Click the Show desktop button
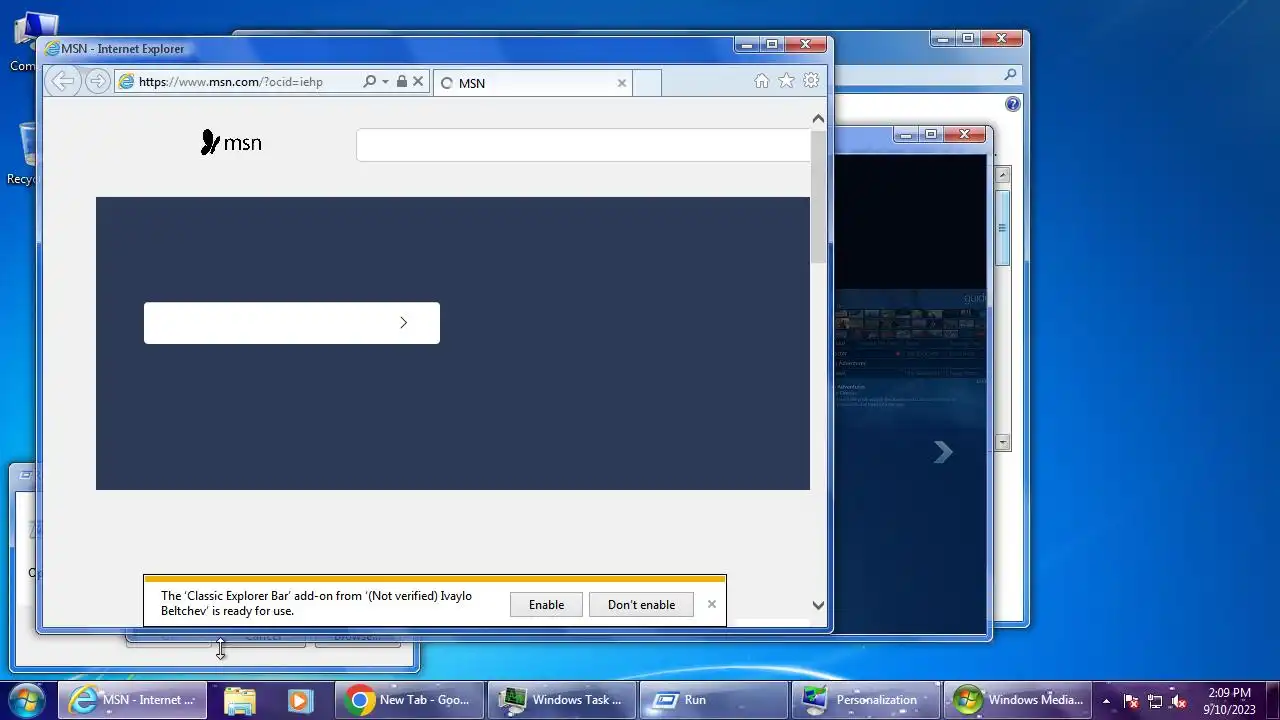Screen dimensions: 1280x720 pyautogui.click(x=1272, y=700)
